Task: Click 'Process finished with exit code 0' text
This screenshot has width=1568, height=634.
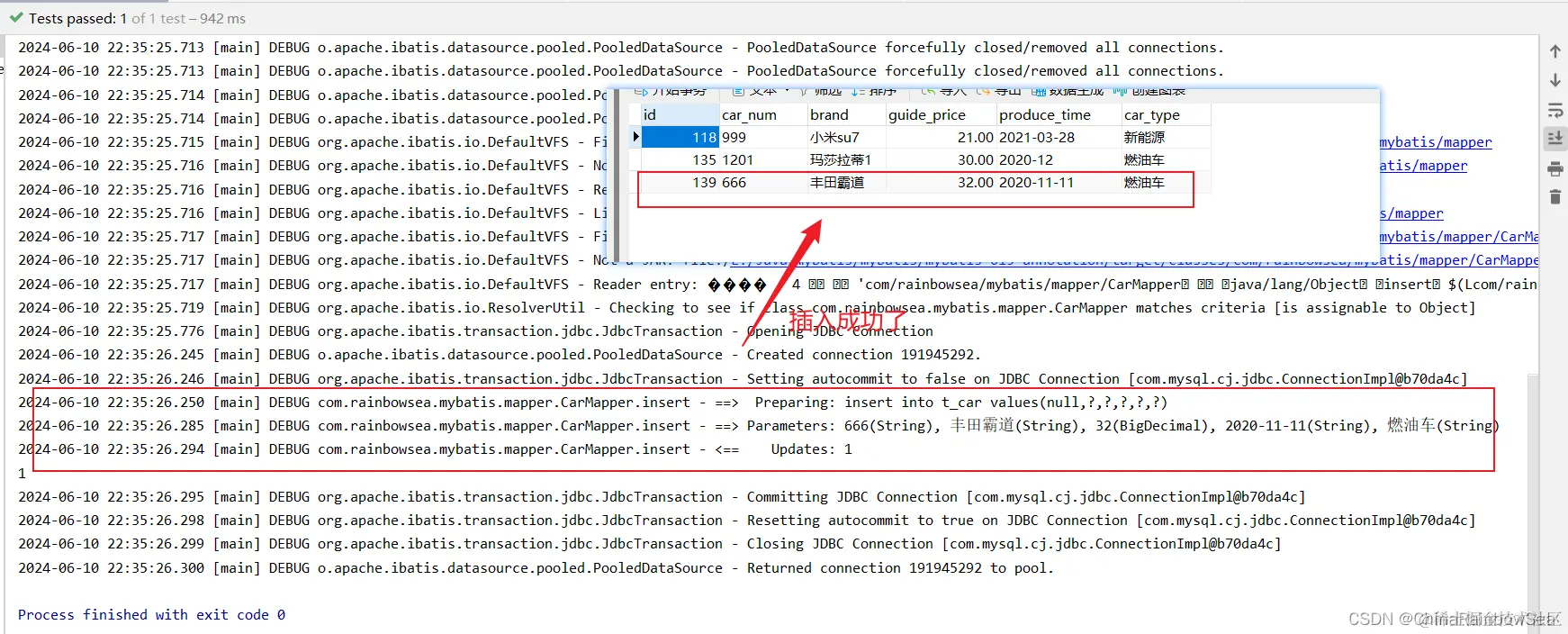Action: [x=151, y=614]
